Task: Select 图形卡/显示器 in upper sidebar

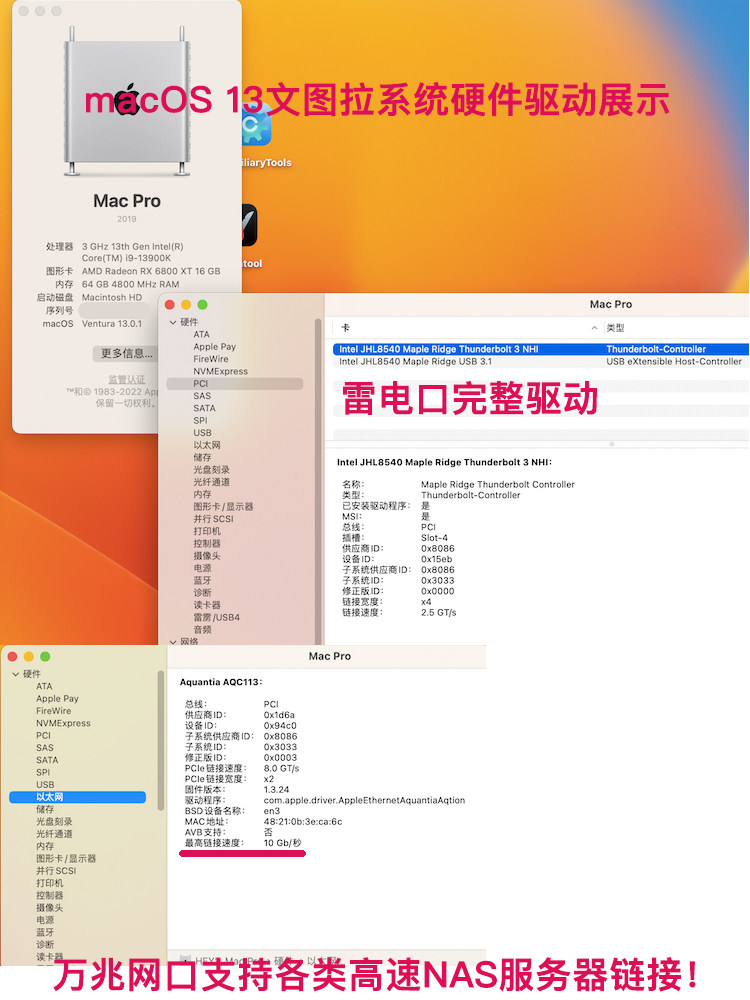Action: click(223, 506)
